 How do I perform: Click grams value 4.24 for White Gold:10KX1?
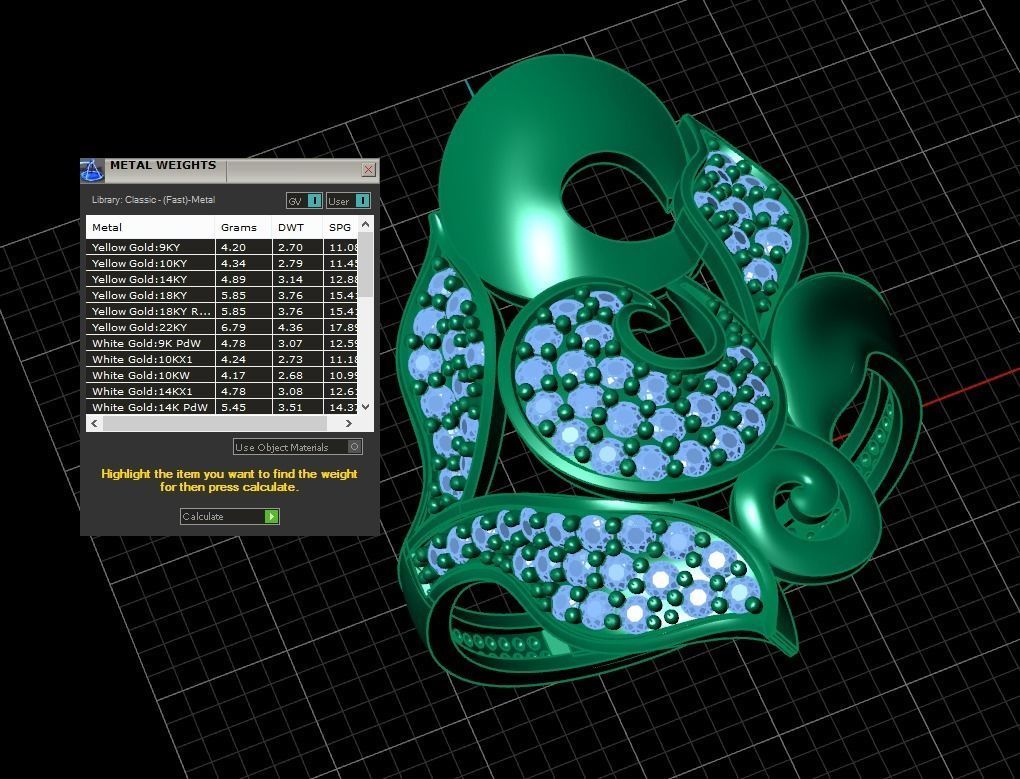point(233,359)
